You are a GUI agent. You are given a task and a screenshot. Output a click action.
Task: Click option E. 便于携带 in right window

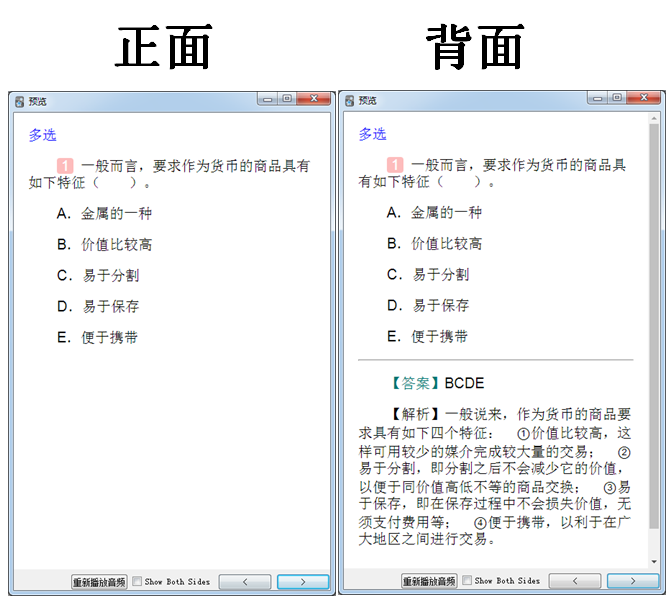(427, 337)
